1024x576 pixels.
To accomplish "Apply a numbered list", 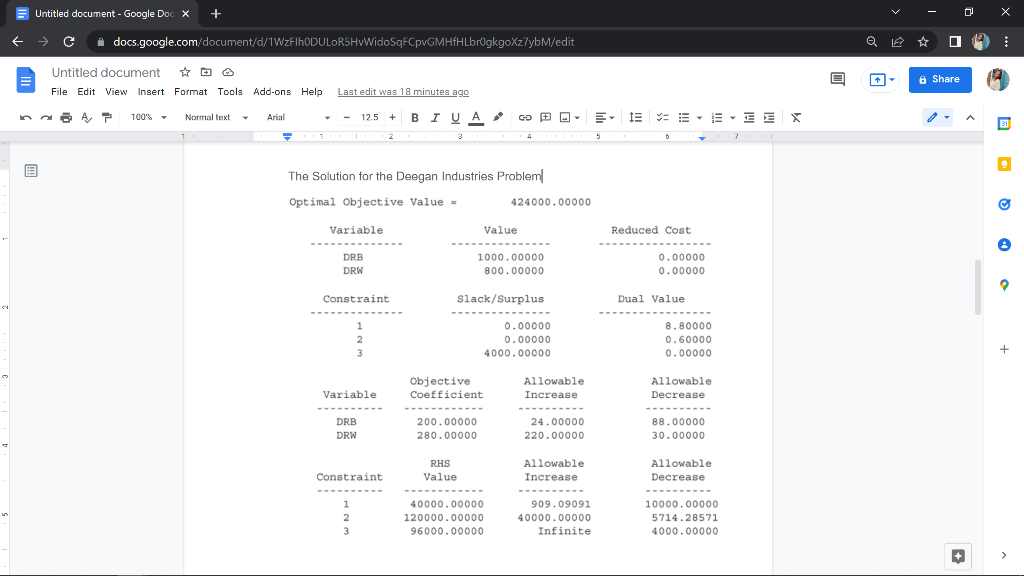I will pos(717,118).
